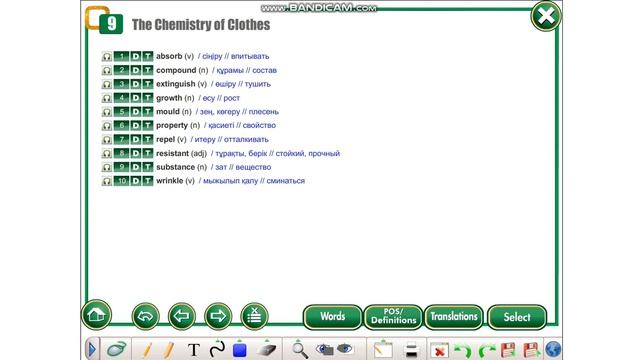Click translation 'плесень' for mould
The width and height of the screenshot is (640, 360).
pyautogui.click(x=264, y=112)
